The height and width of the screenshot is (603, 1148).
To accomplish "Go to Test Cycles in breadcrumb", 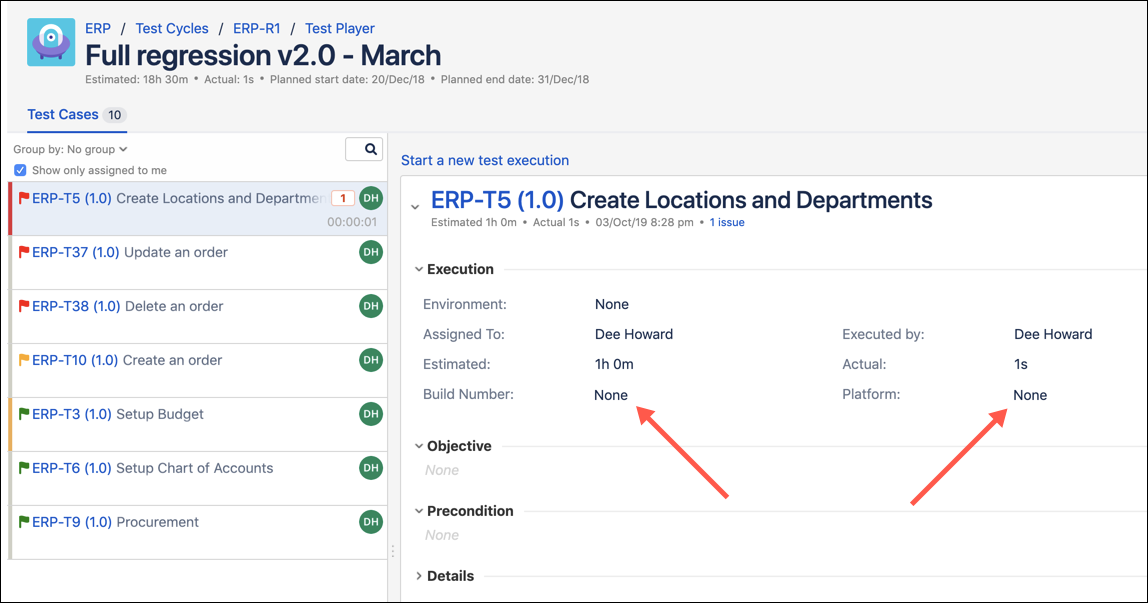I will (x=172, y=28).
